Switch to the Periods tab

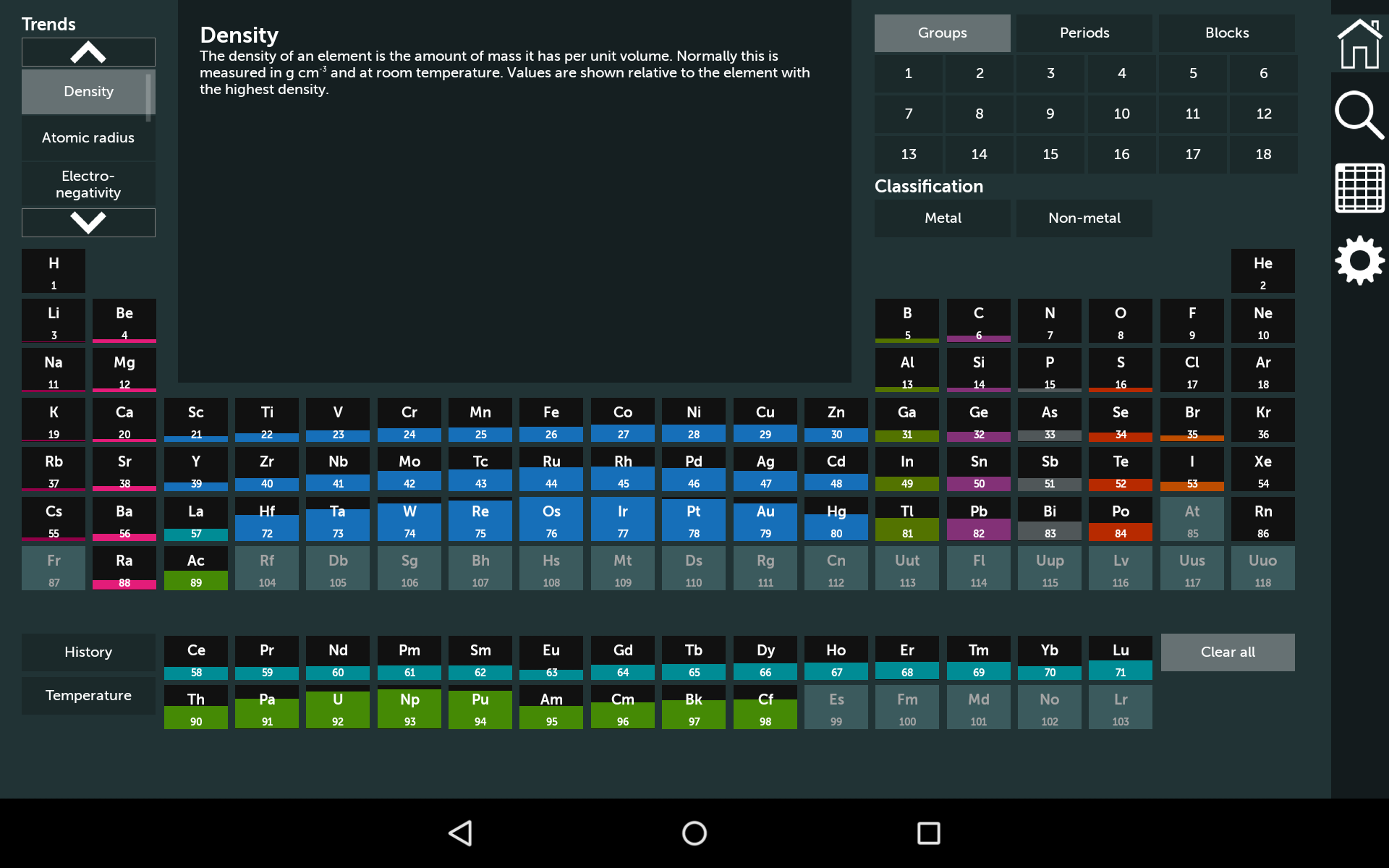[x=1084, y=33]
